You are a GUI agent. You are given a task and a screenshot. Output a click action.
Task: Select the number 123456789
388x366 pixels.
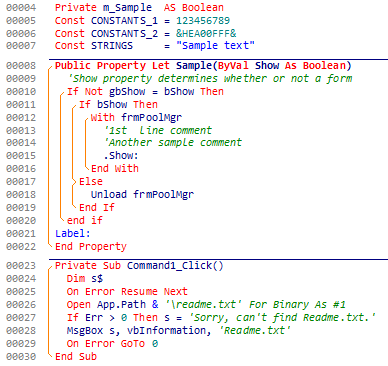[x=203, y=21]
